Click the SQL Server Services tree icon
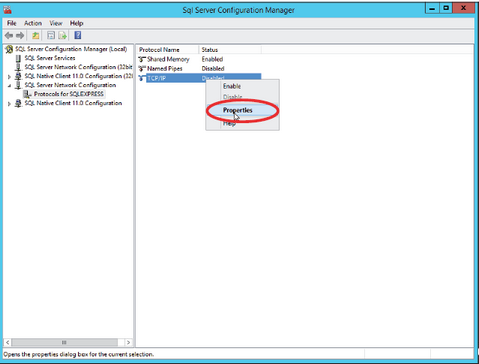This screenshot has height=364, width=479. (x=18, y=58)
